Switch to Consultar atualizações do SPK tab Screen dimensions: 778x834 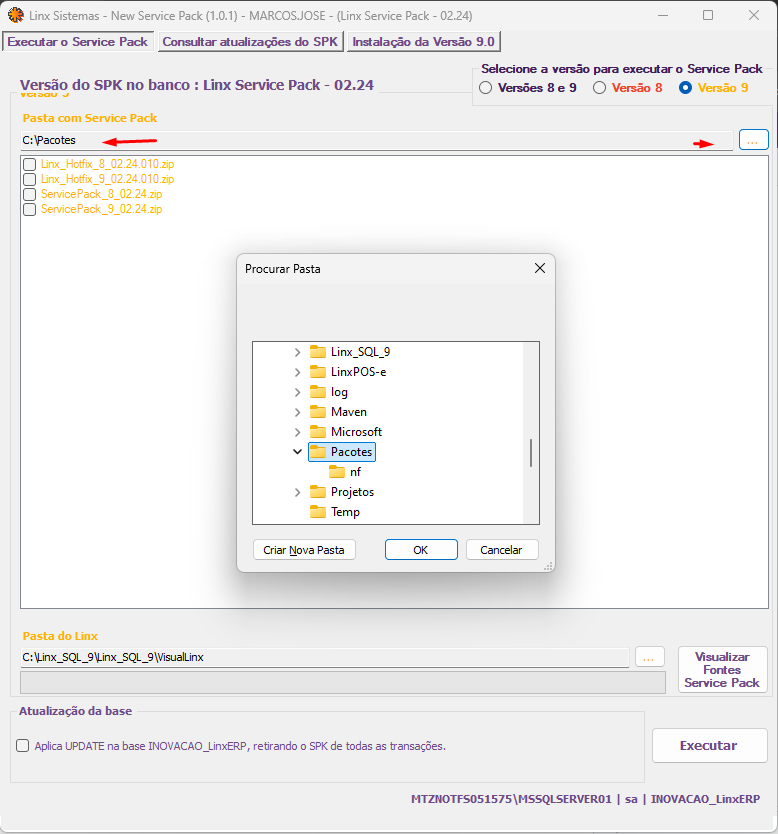click(250, 41)
